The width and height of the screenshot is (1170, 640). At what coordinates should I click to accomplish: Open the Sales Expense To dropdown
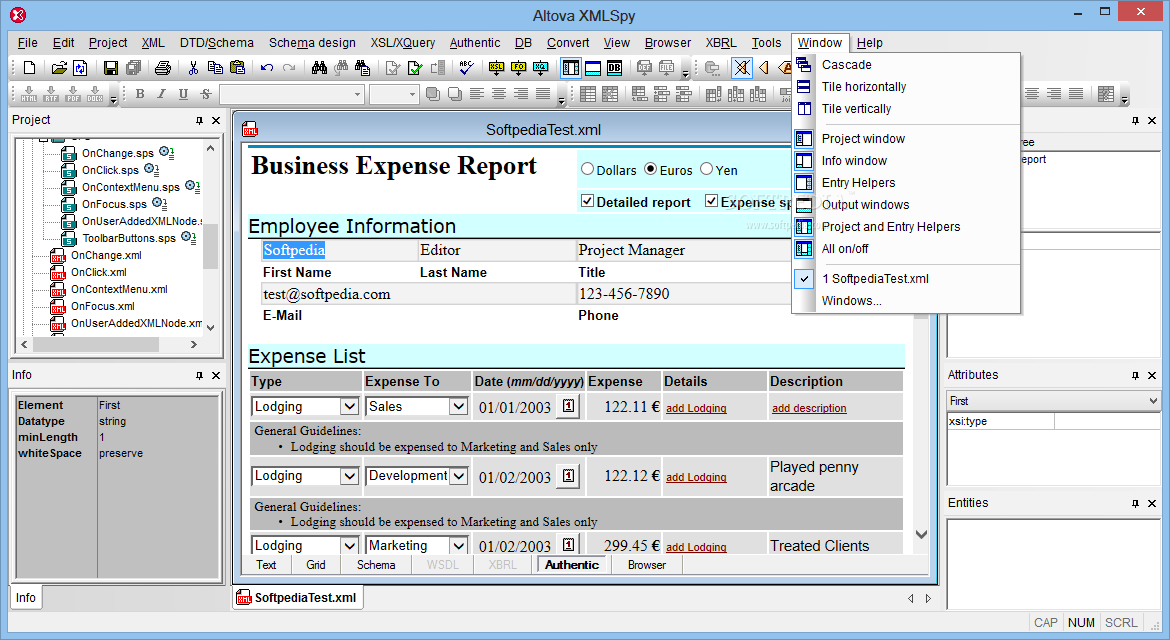458,407
